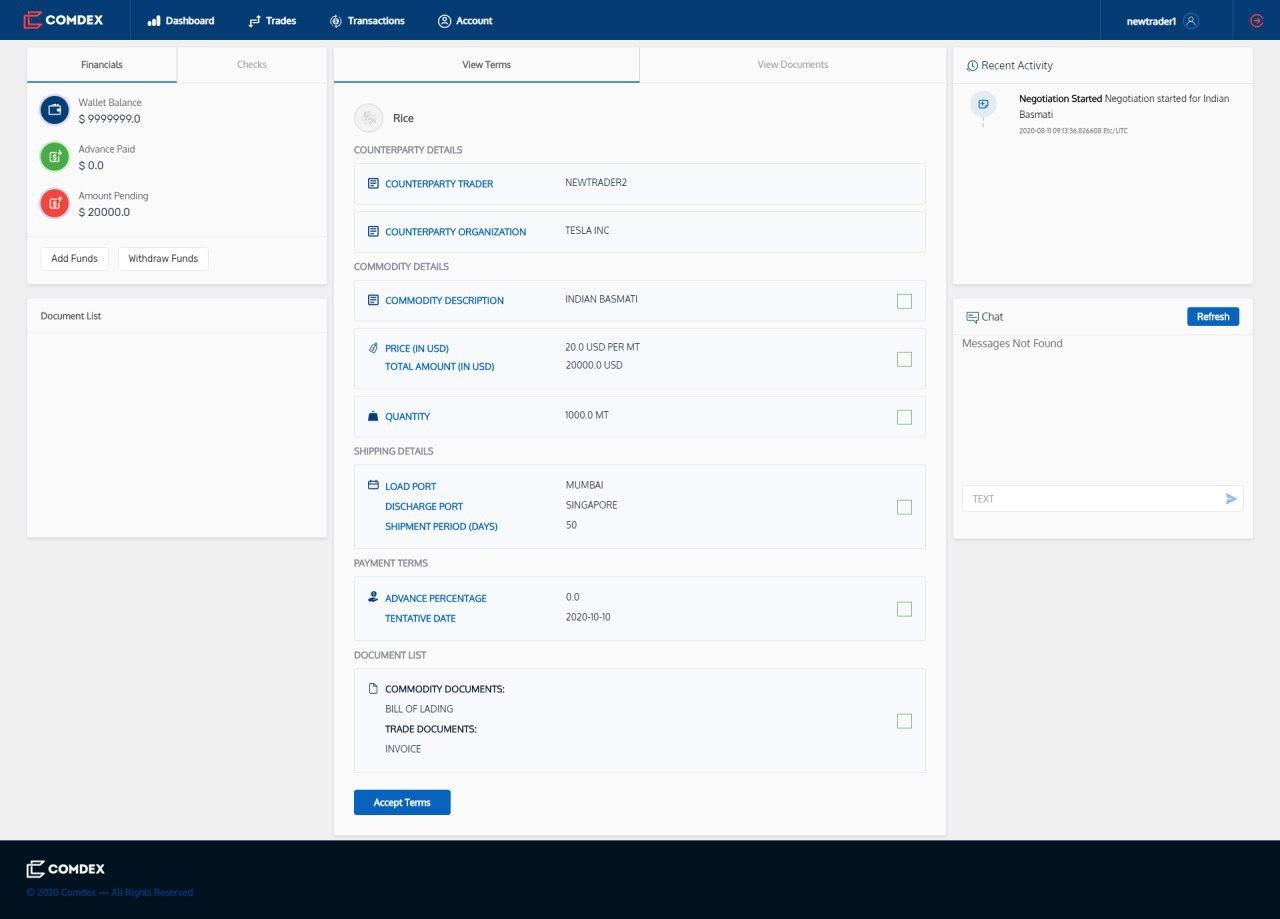1280x919 pixels.
Task: Click the Quantity weight icon
Action: tap(373, 416)
